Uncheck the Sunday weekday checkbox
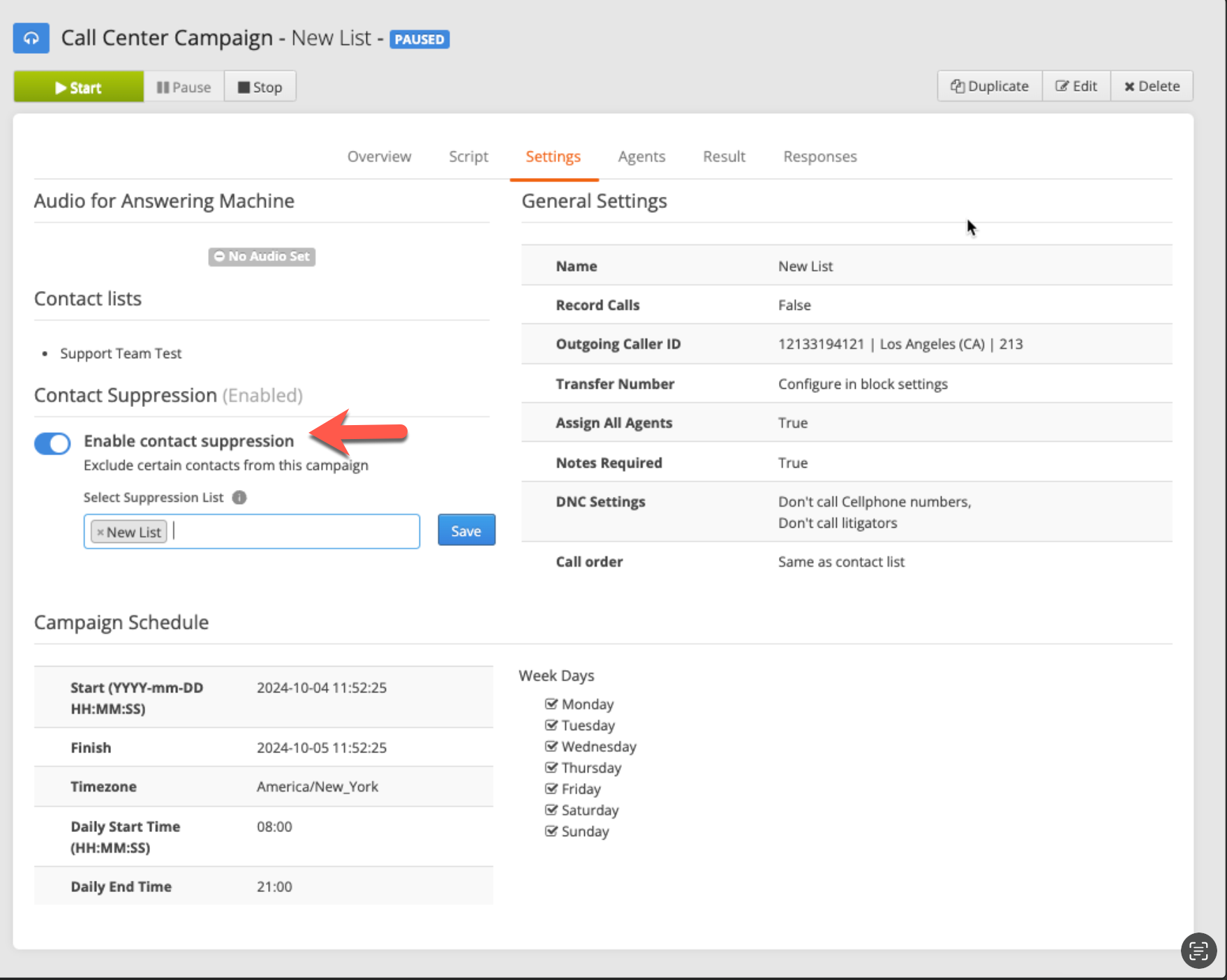Image resolution: width=1227 pixels, height=980 pixels. 551,831
